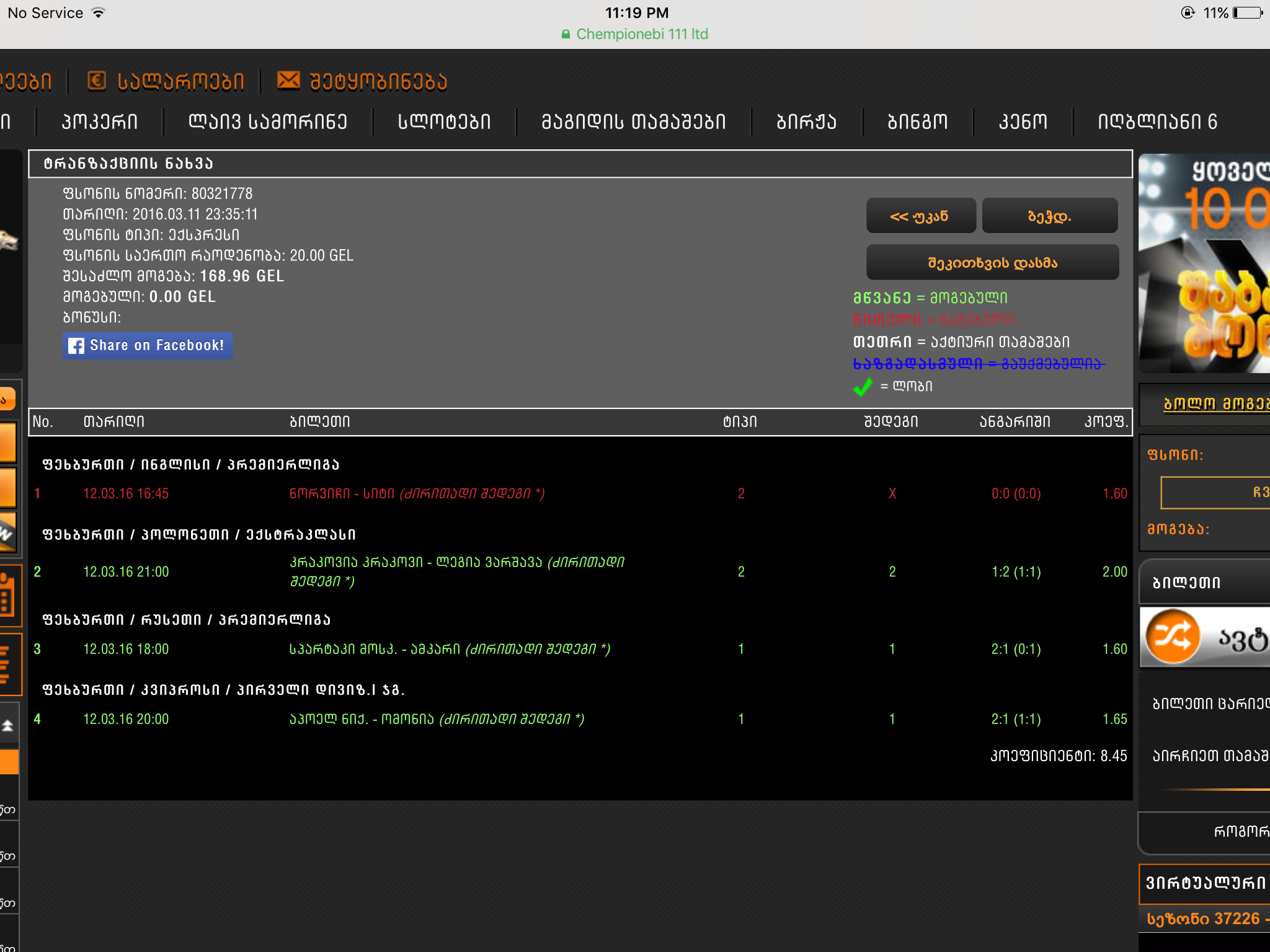Tap the orange list icon in left sidebar
Viewport: 1270px width, 952px height.
pos(6,664)
